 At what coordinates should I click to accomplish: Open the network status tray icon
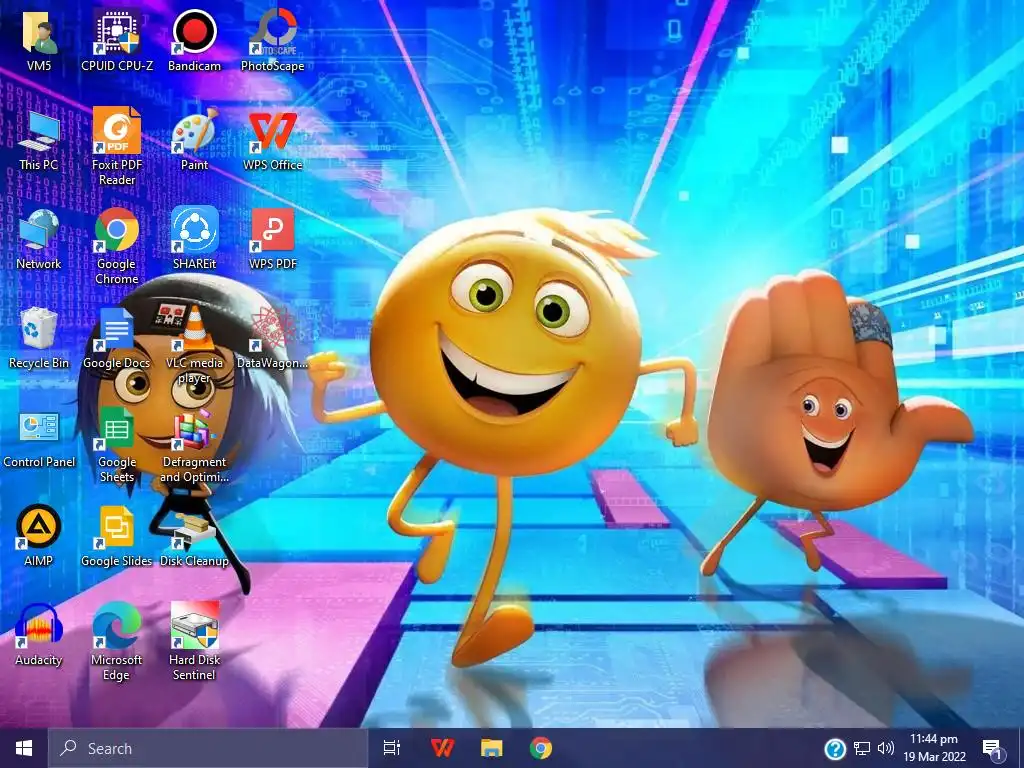point(862,749)
